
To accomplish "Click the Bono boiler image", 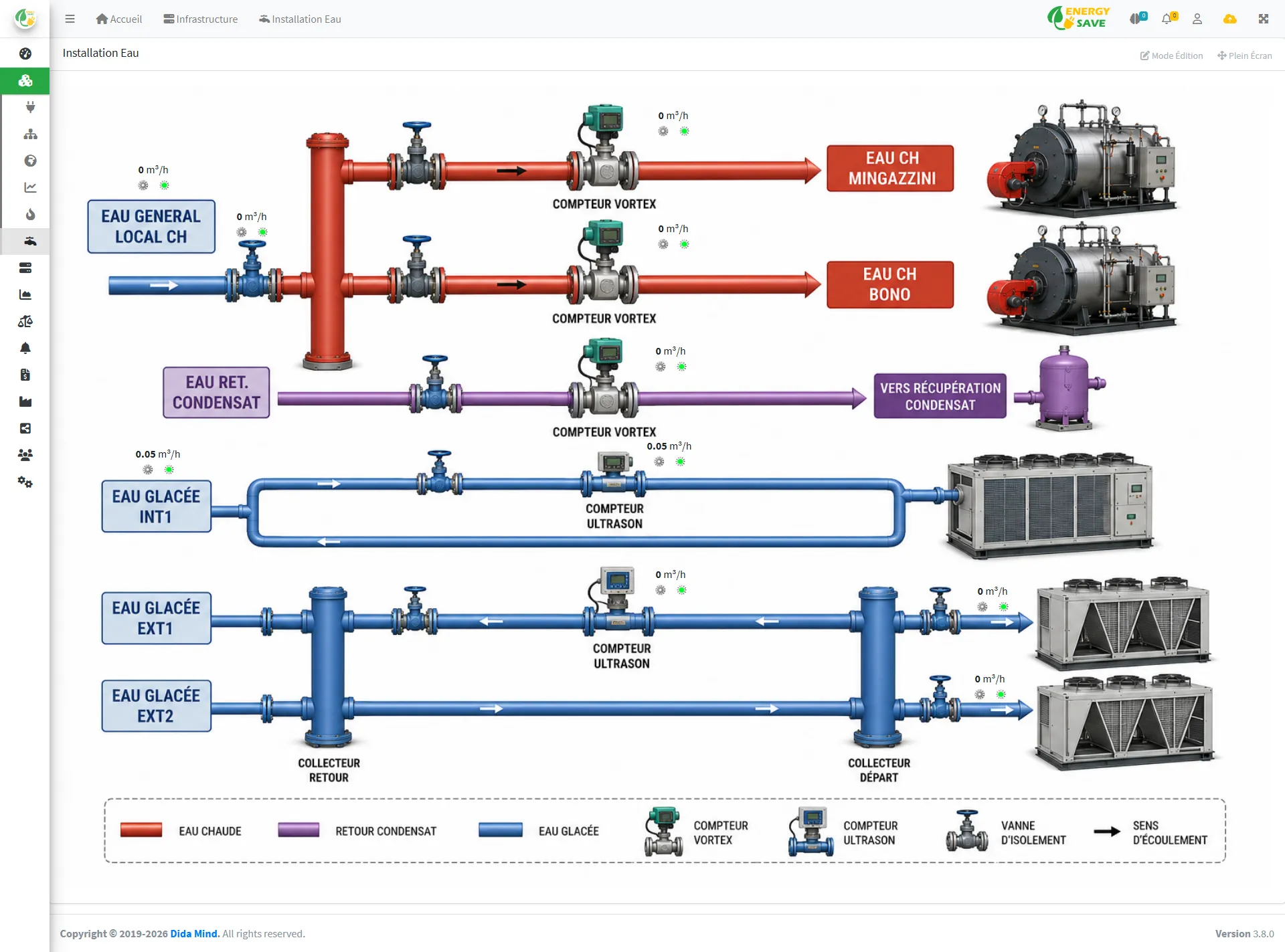I will pos(1082,278).
